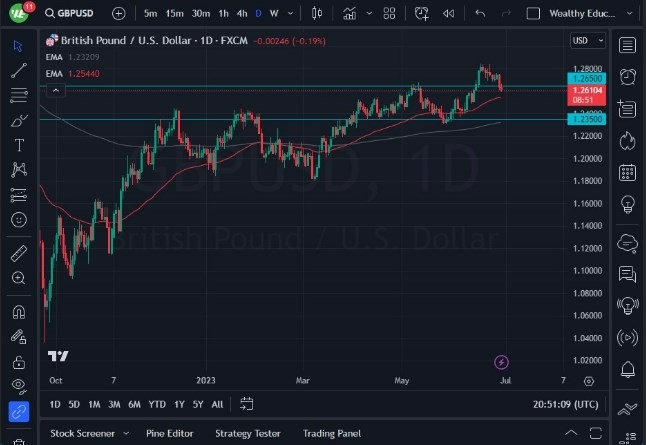646x445 pixels.
Task: Open the Wealthy Educ... layout name
Action: tap(582, 14)
